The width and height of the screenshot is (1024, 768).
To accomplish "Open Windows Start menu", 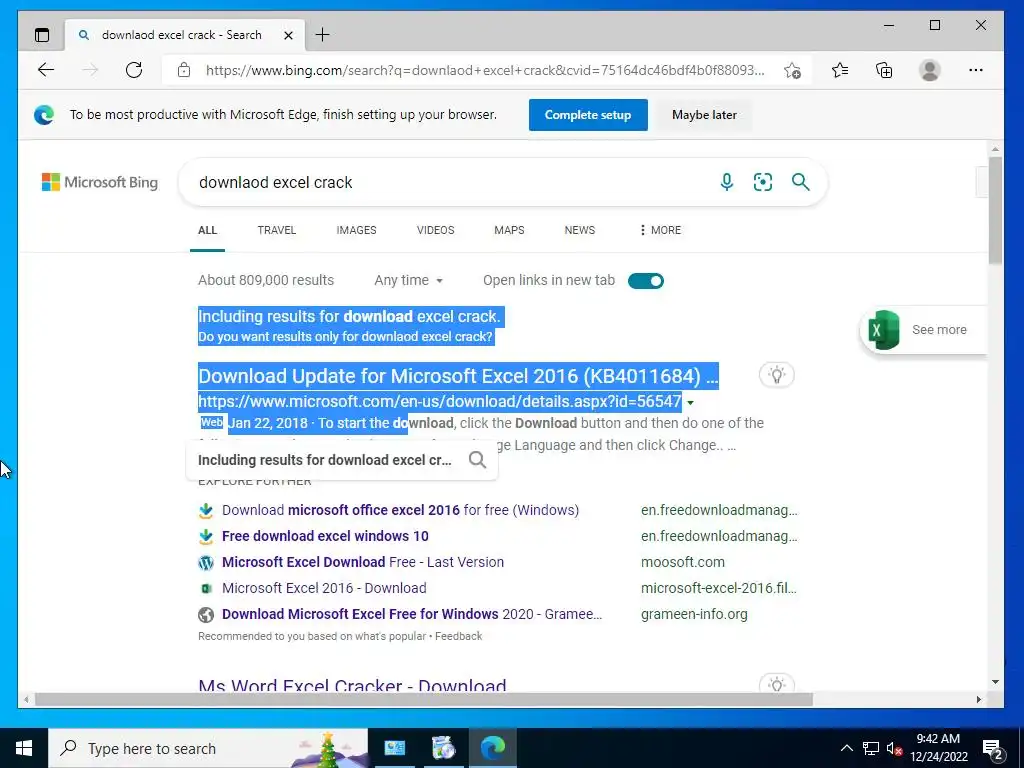I will pos(24,748).
